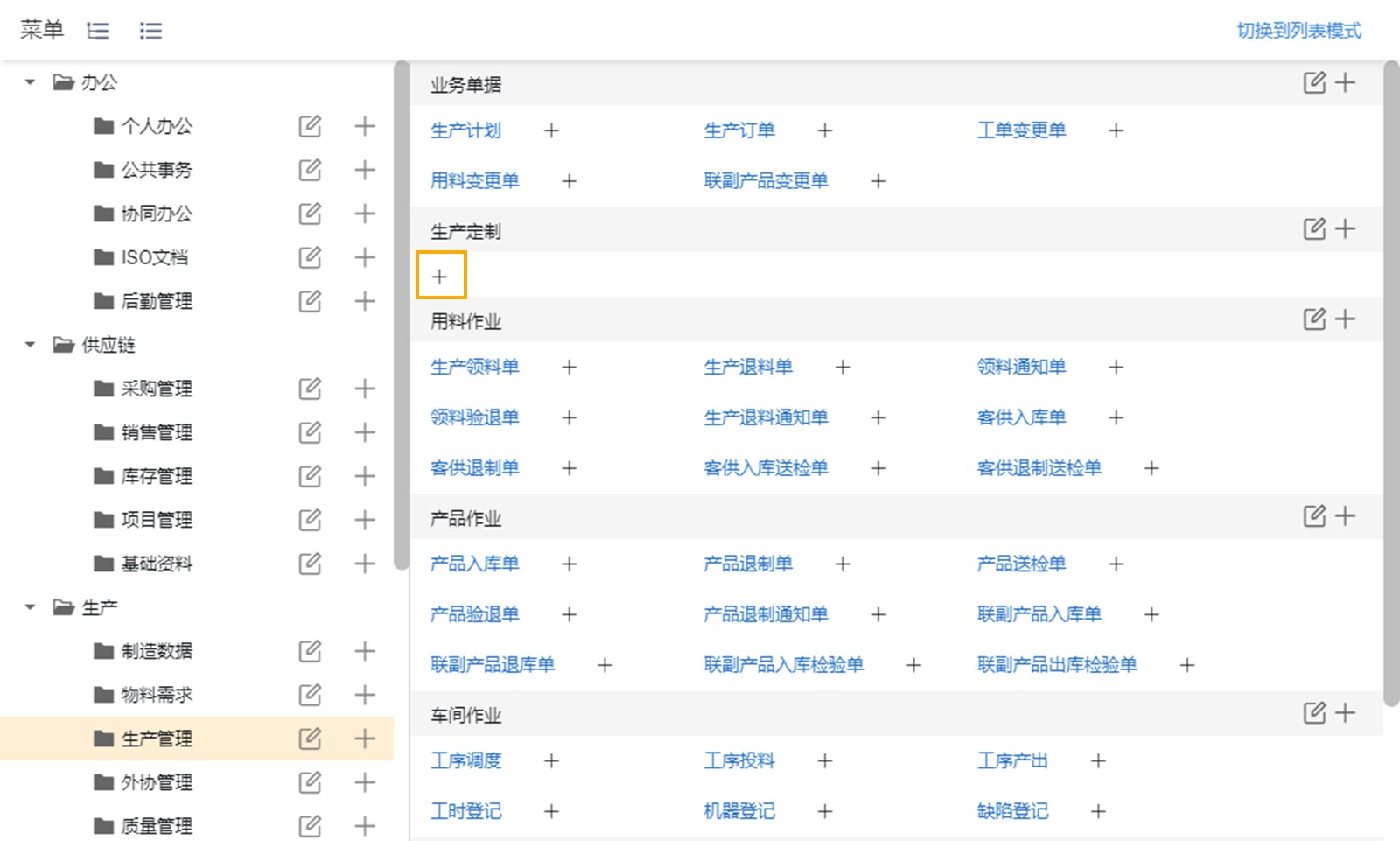Click the plus in empty 生产定制 section
The width and height of the screenshot is (1400, 841).
coord(440,277)
